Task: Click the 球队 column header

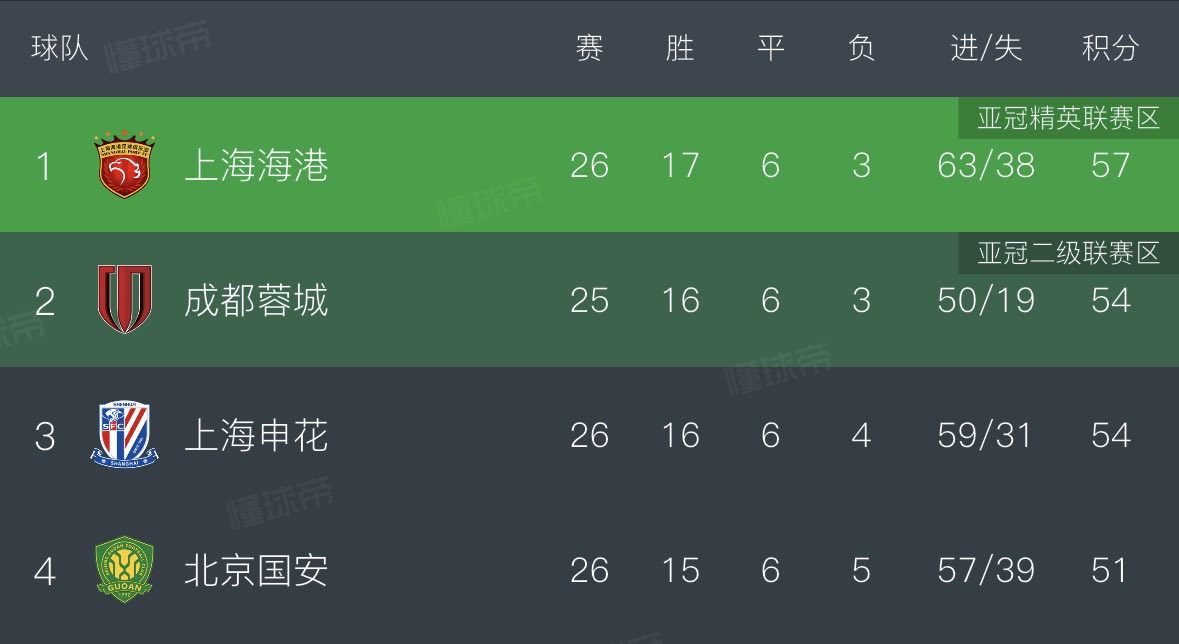Action: point(59,48)
